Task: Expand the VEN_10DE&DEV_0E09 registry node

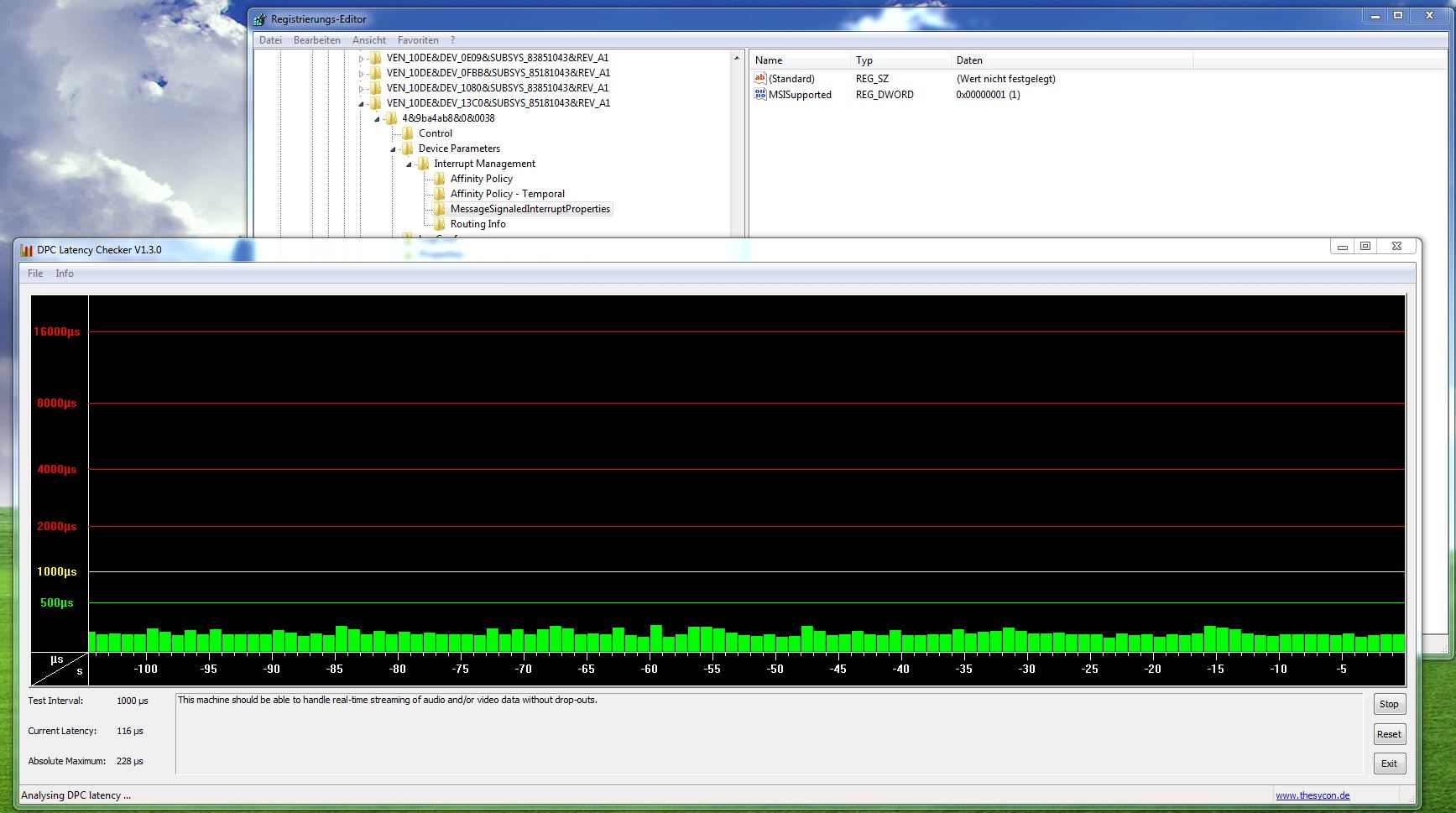Action: click(x=361, y=58)
